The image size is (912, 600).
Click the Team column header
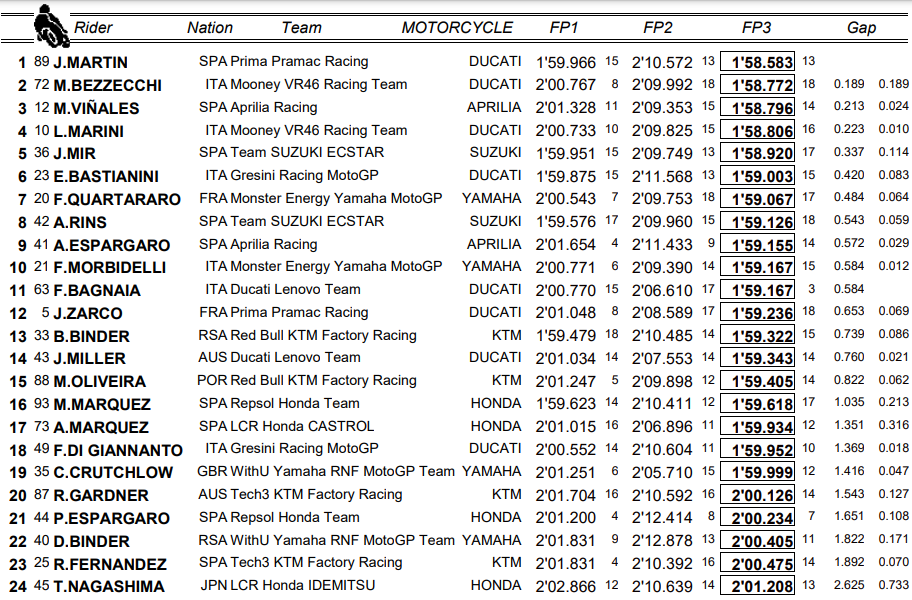point(301,27)
